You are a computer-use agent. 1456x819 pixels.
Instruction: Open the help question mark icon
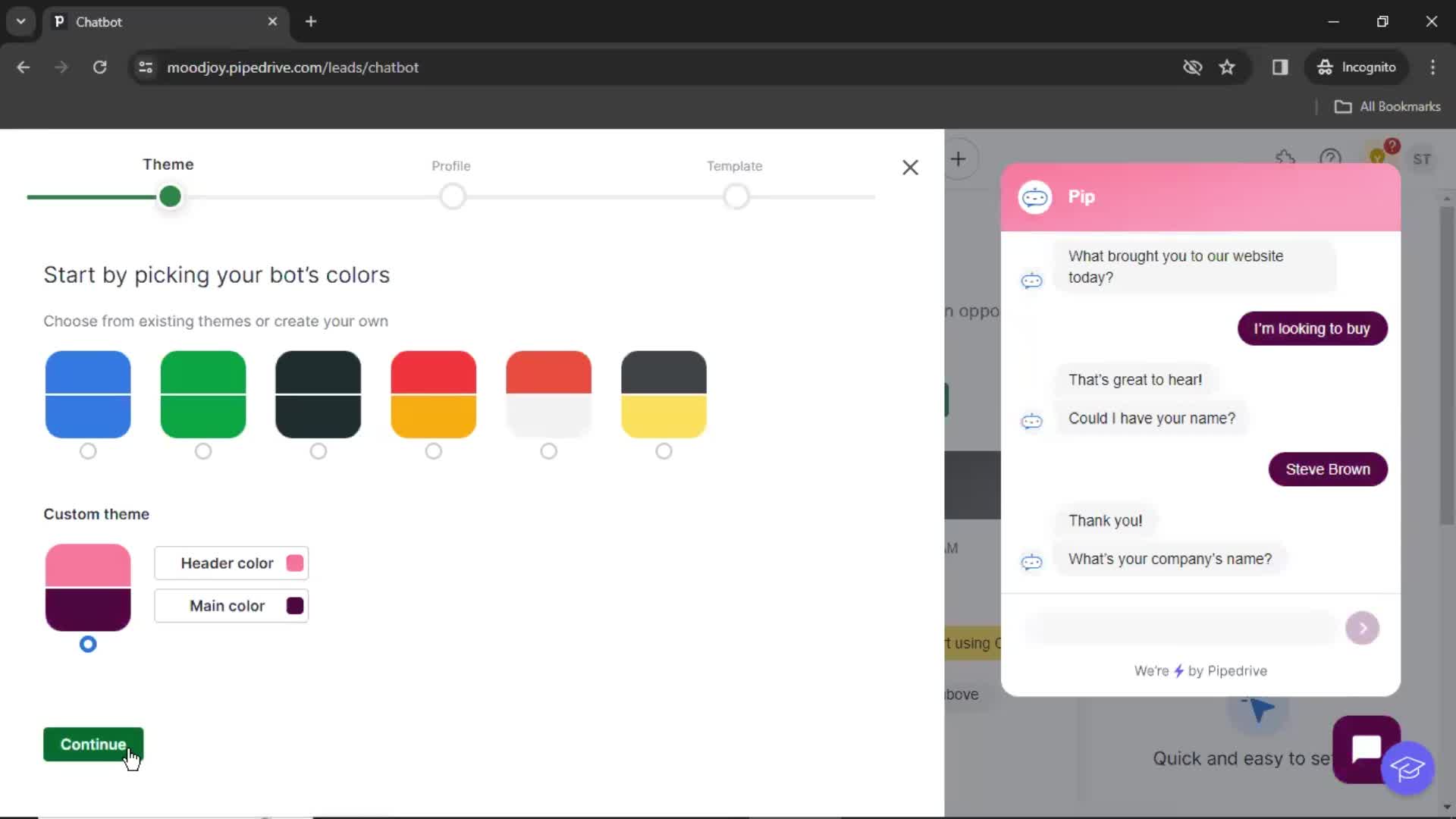pos(1330,158)
